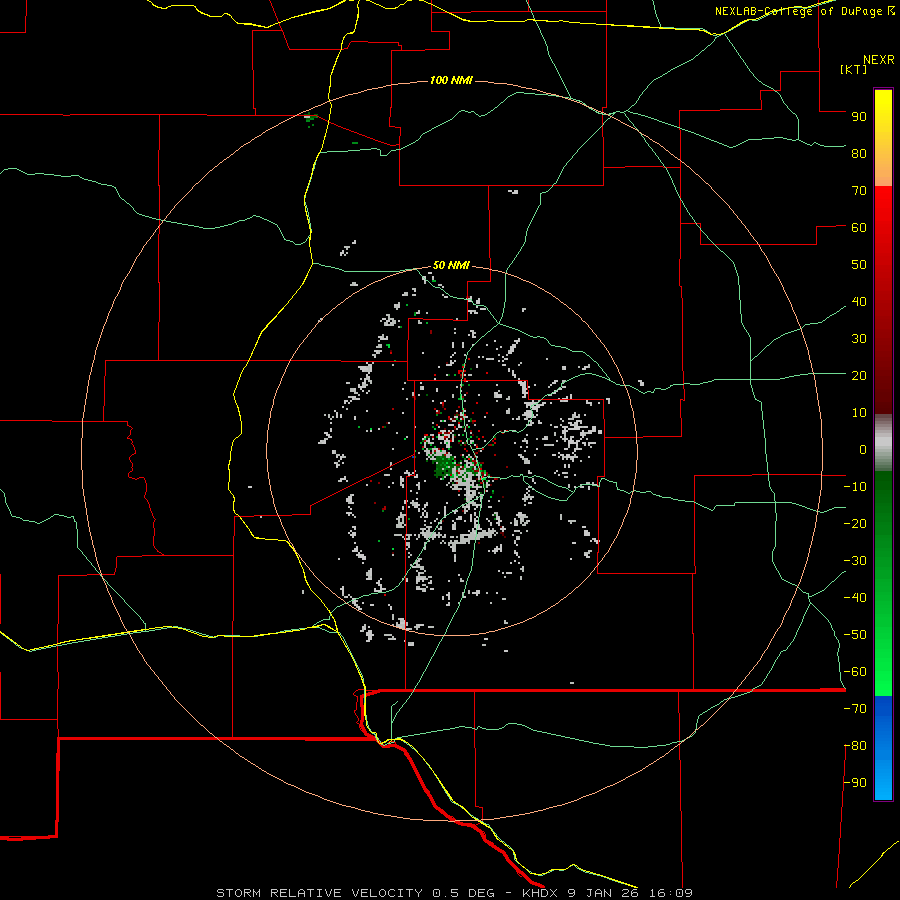Click the -40 value on the velocity scale
Screen dimensions: 900x900
pyautogui.click(x=855, y=598)
